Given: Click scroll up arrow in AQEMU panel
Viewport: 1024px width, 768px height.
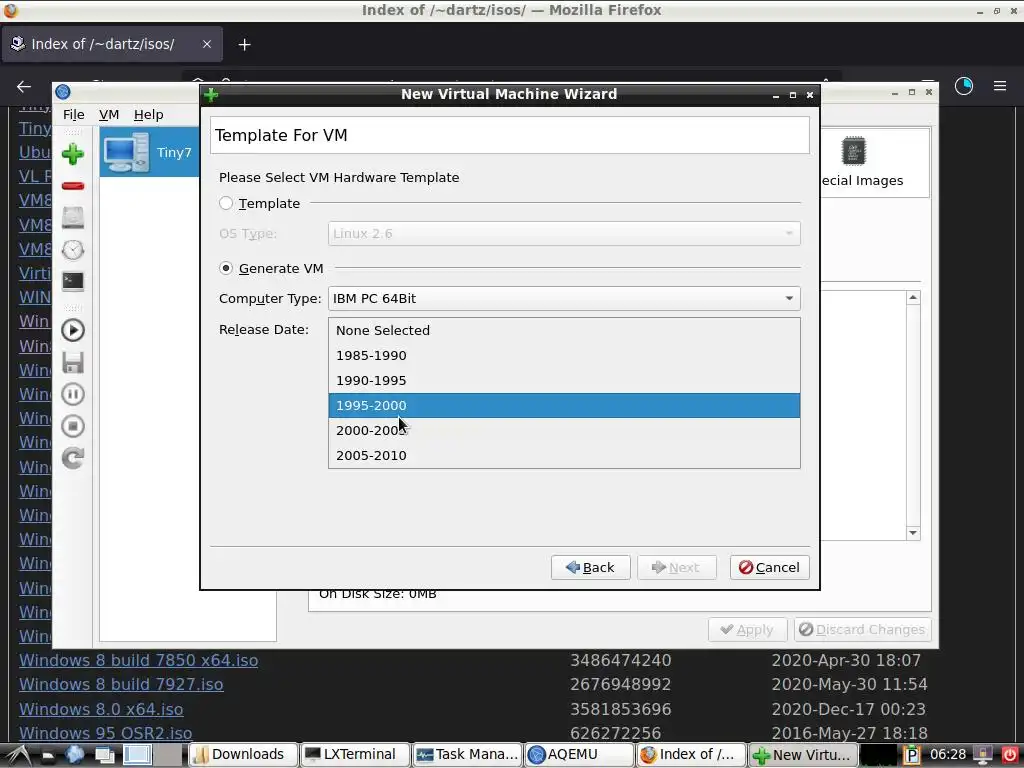Looking at the screenshot, I should pyautogui.click(x=913, y=298).
